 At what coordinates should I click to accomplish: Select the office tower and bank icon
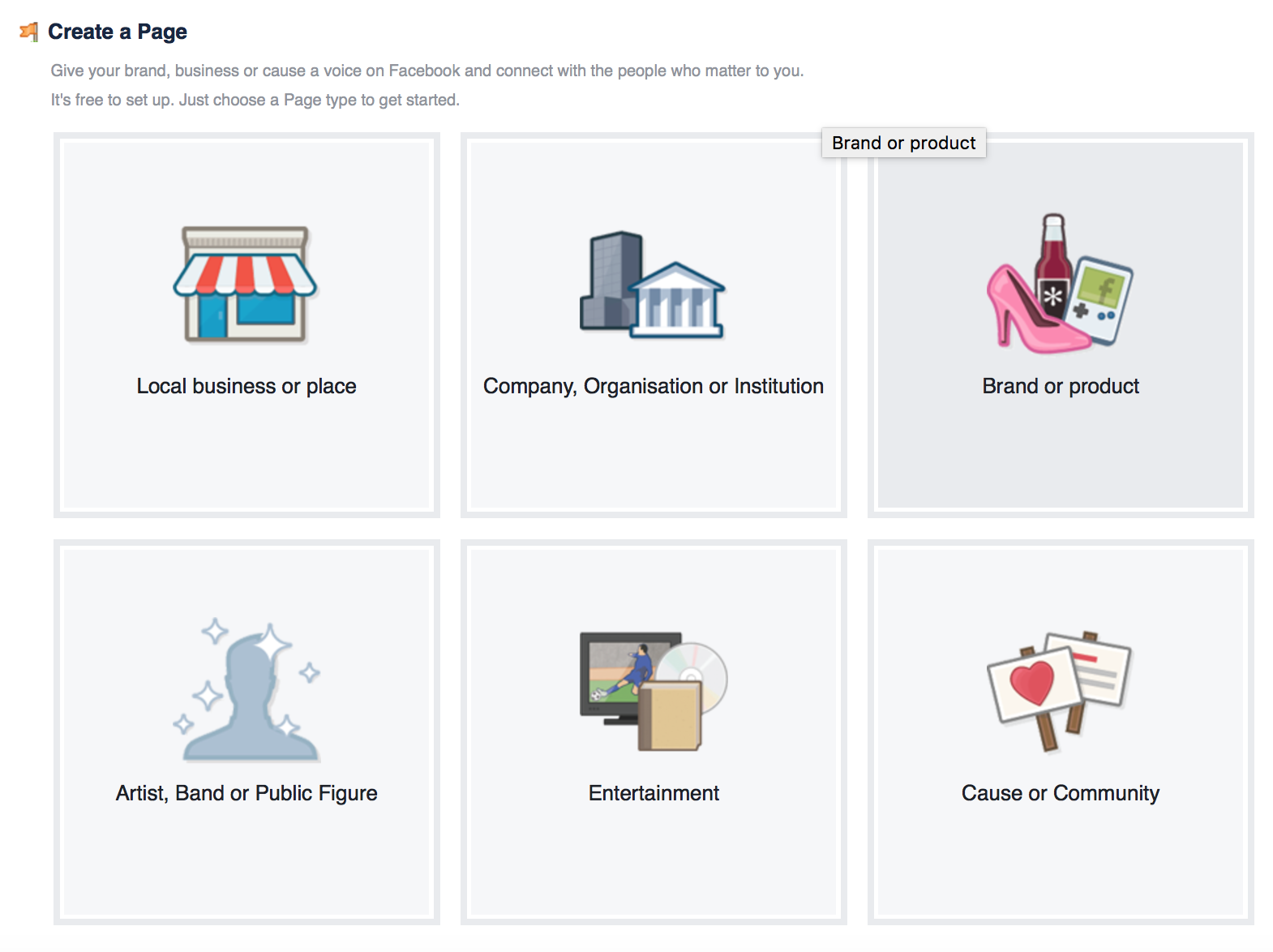(x=653, y=285)
